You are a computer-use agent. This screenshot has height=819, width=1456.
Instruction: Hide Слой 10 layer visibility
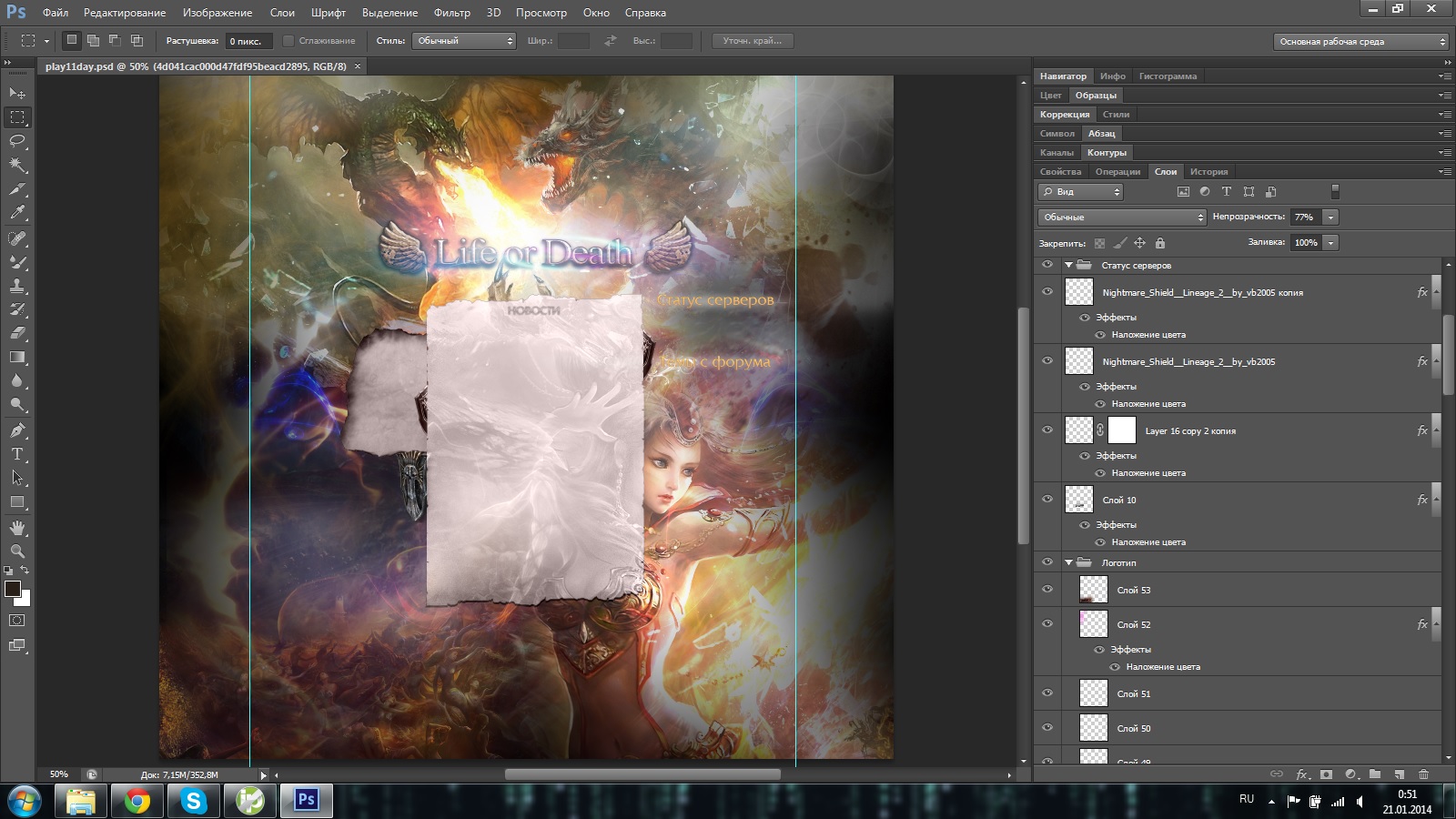point(1047,499)
